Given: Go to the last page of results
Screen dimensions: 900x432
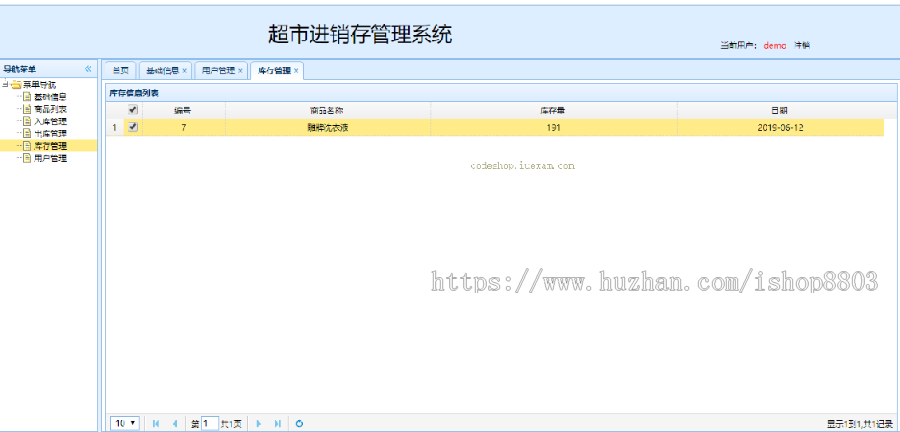Looking at the screenshot, I should tap(277, 424).
